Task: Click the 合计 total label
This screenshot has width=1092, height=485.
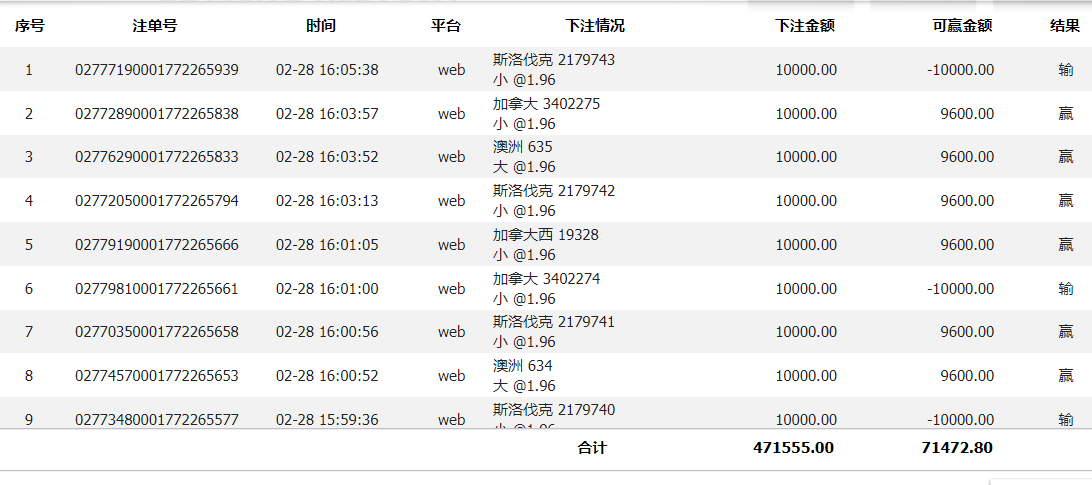Action: pos(592,448)
